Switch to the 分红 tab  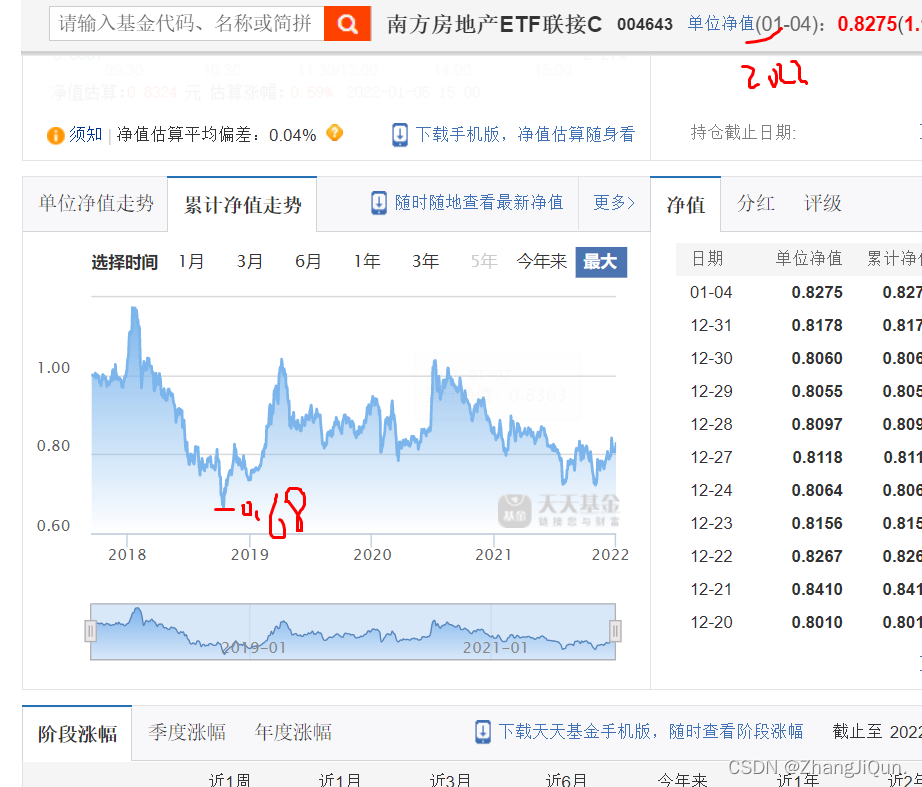tap(755, 204)
